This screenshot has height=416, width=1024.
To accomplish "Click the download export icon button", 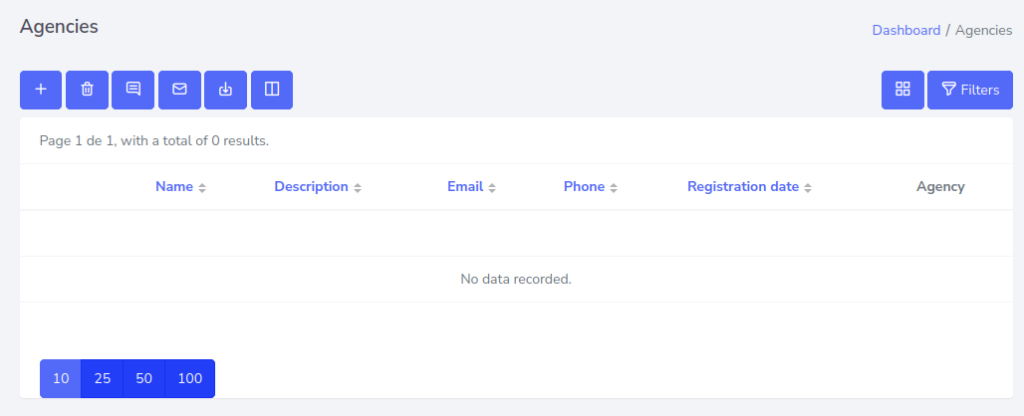I will [226, 90].
